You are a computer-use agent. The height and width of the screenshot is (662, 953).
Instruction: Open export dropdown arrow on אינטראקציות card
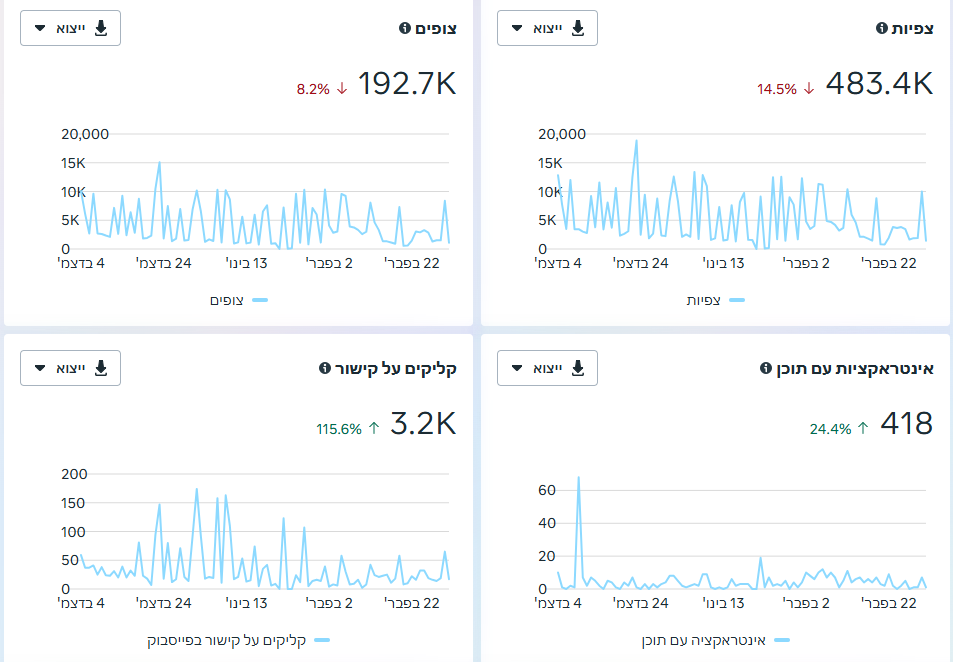pyautogui.click(x=517, y=368)
